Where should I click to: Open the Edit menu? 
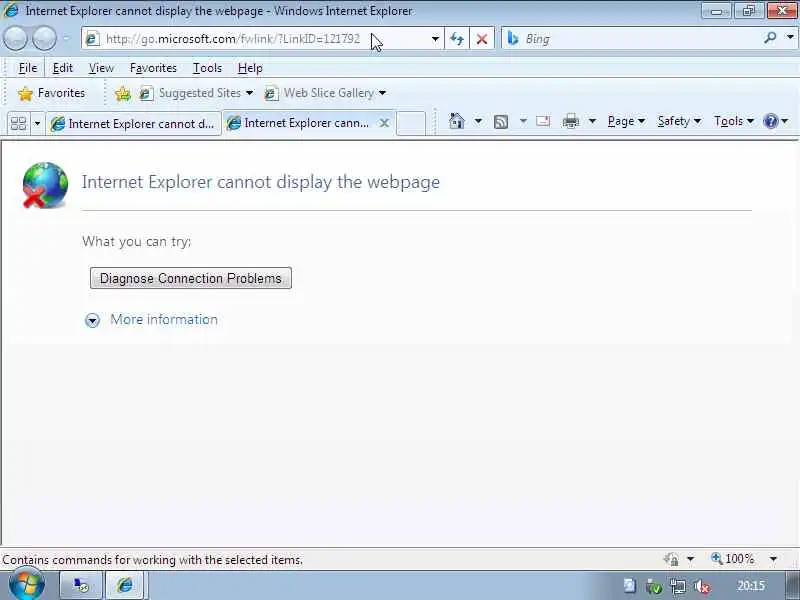[x=62, y=68]
